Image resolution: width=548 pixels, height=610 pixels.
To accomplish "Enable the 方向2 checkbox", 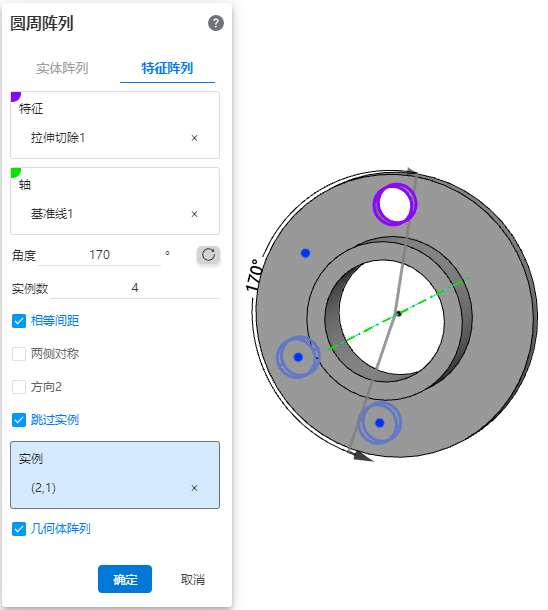I will click(x=19, y=387).
